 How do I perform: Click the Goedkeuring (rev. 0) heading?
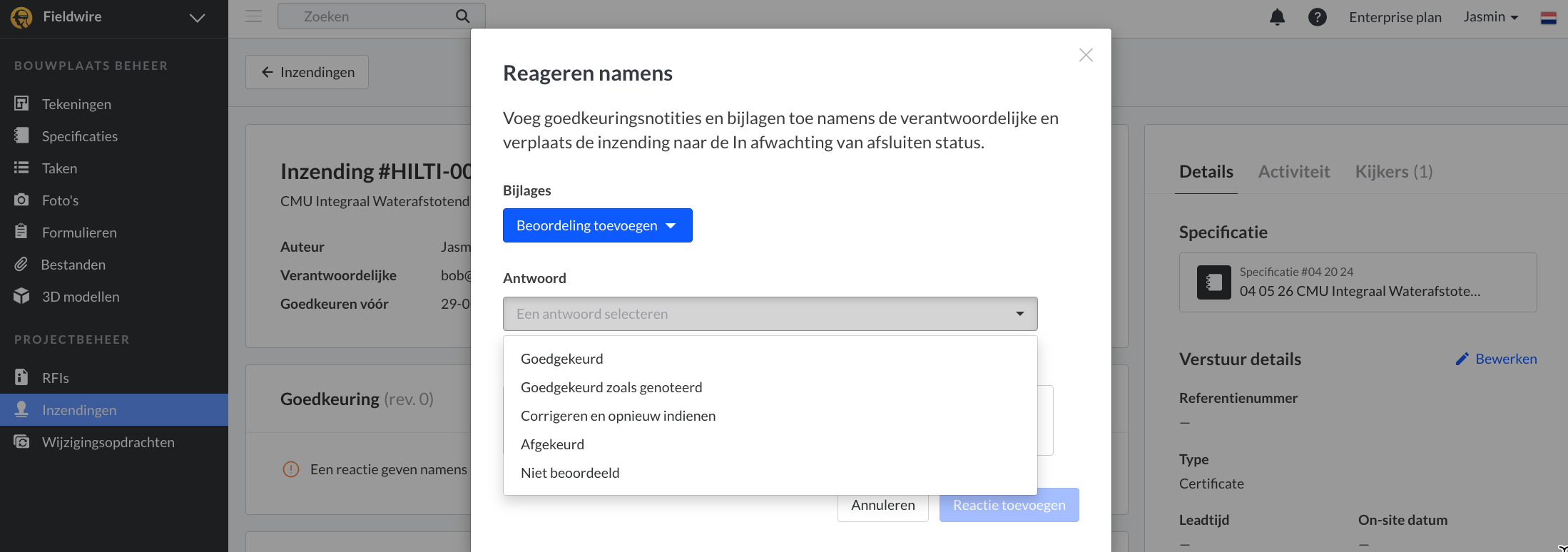pos(357,399)
